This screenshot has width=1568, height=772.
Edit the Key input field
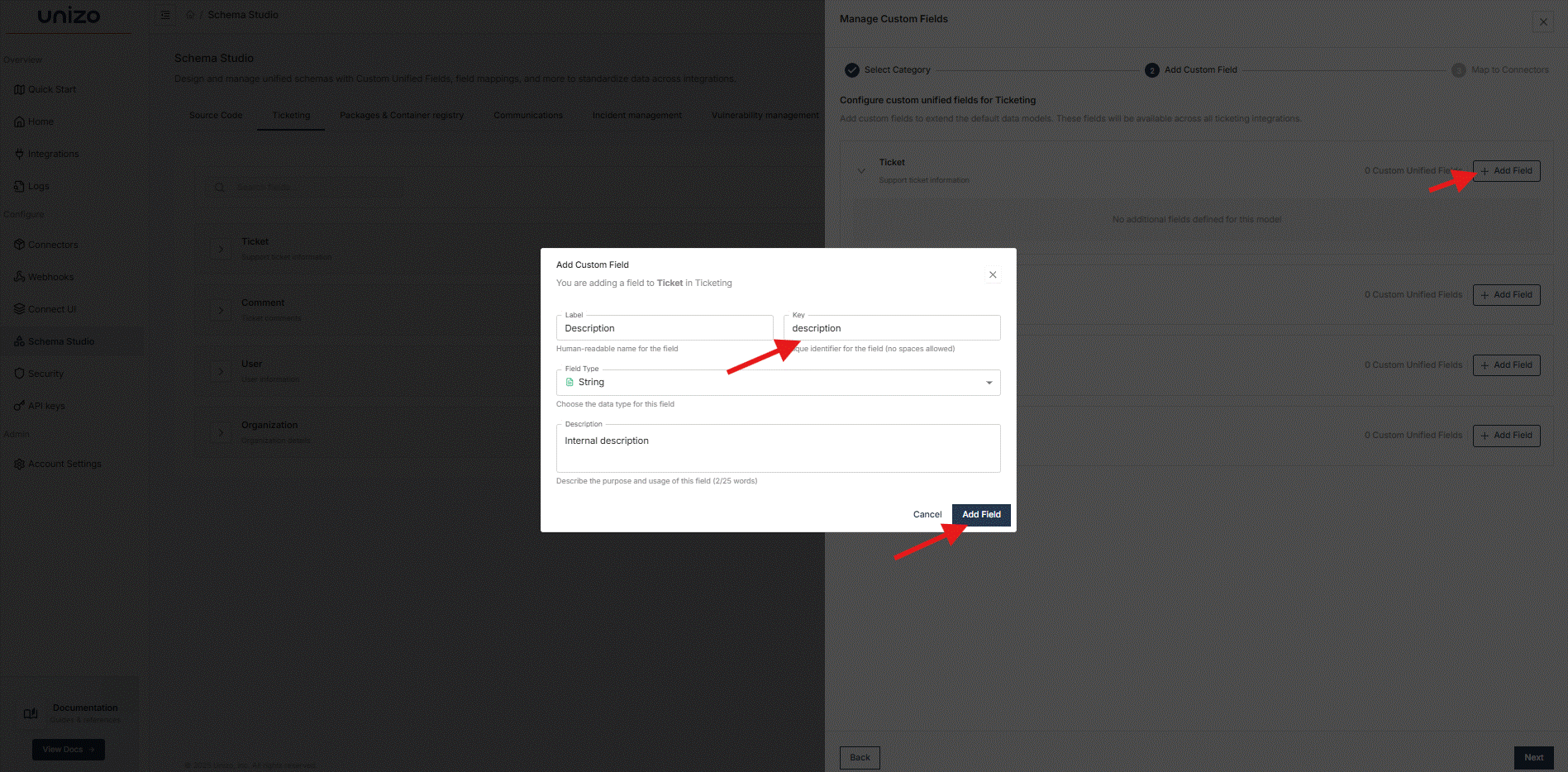891,327
